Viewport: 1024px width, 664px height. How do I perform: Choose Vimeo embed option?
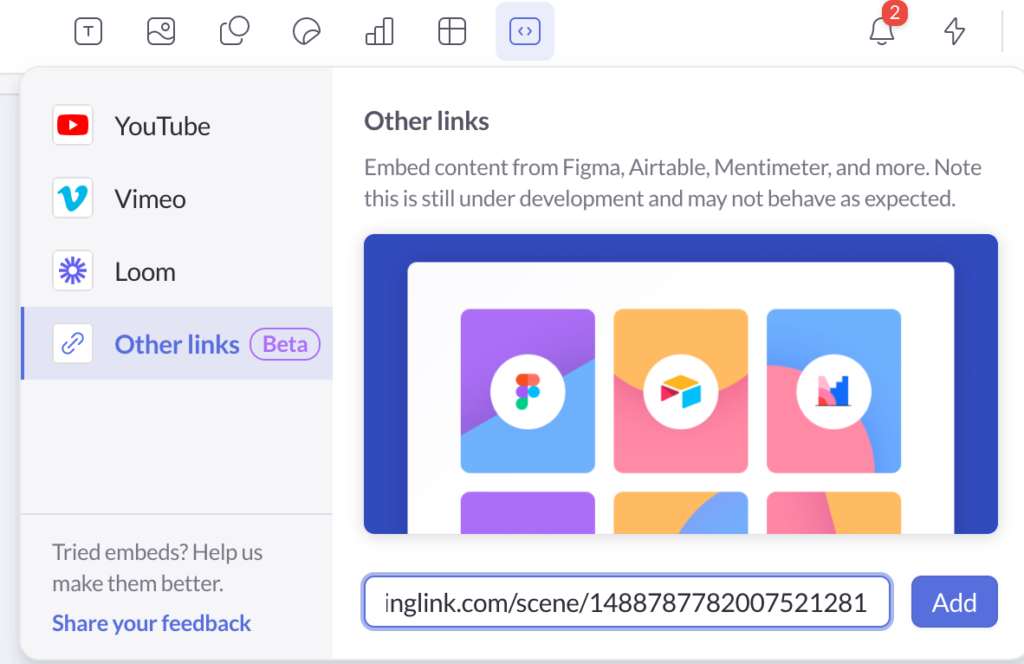[x=178, y=198]
